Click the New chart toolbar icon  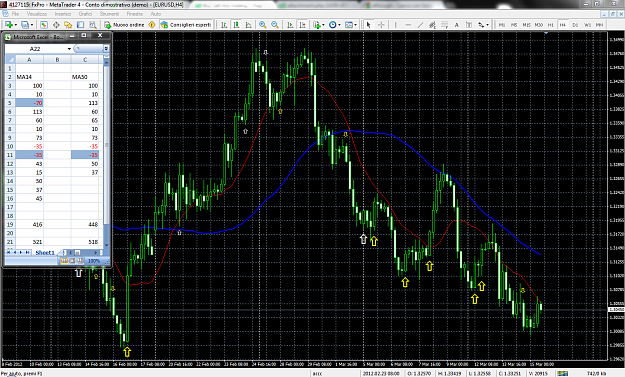pyautogui.click(x=8, y=25)
